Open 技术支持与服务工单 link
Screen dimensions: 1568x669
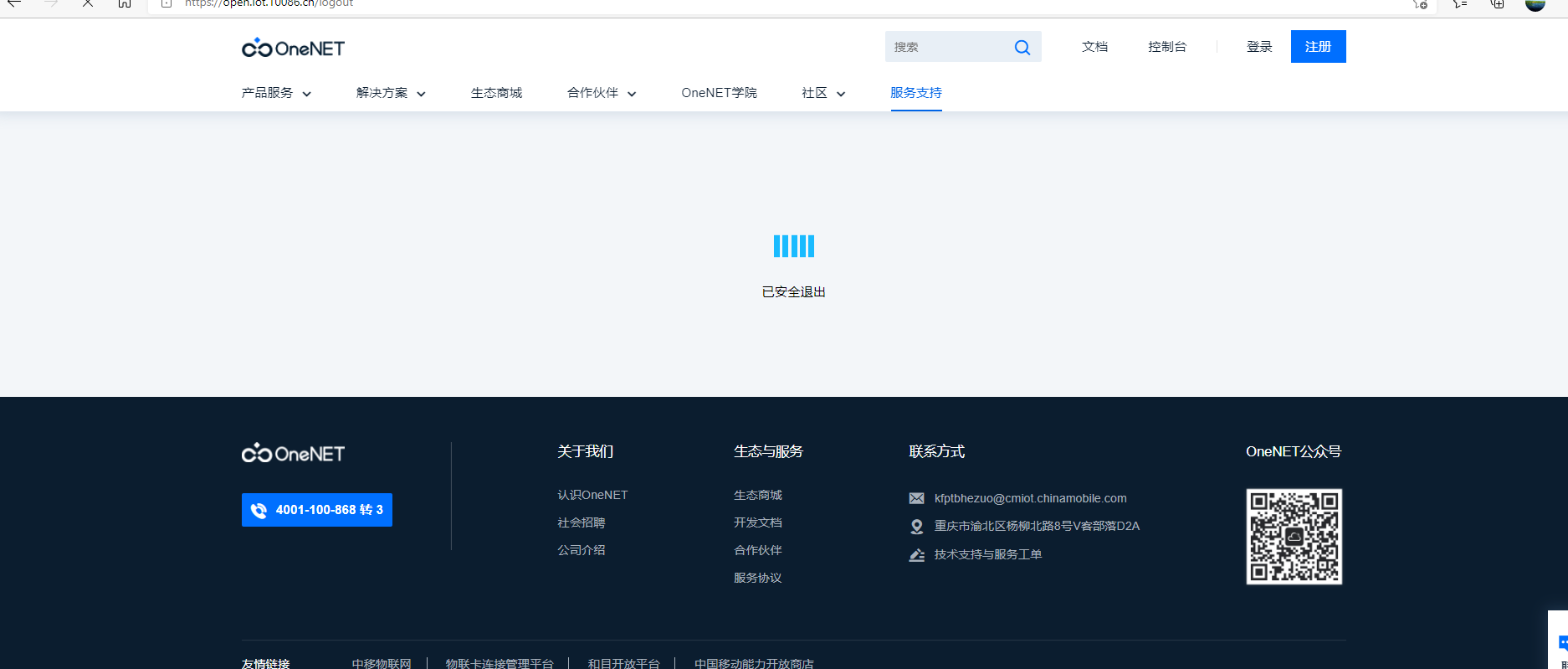point(988,554)
